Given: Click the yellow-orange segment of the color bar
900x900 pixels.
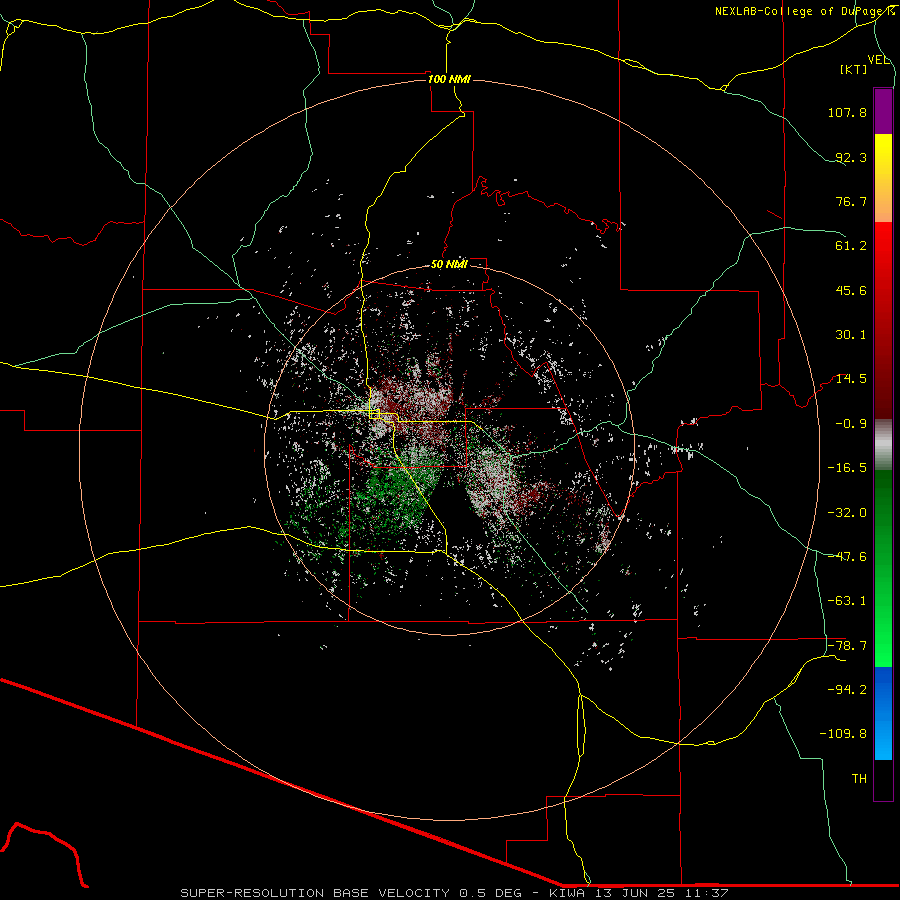Looking at the screenshot, I should (883, 179).
